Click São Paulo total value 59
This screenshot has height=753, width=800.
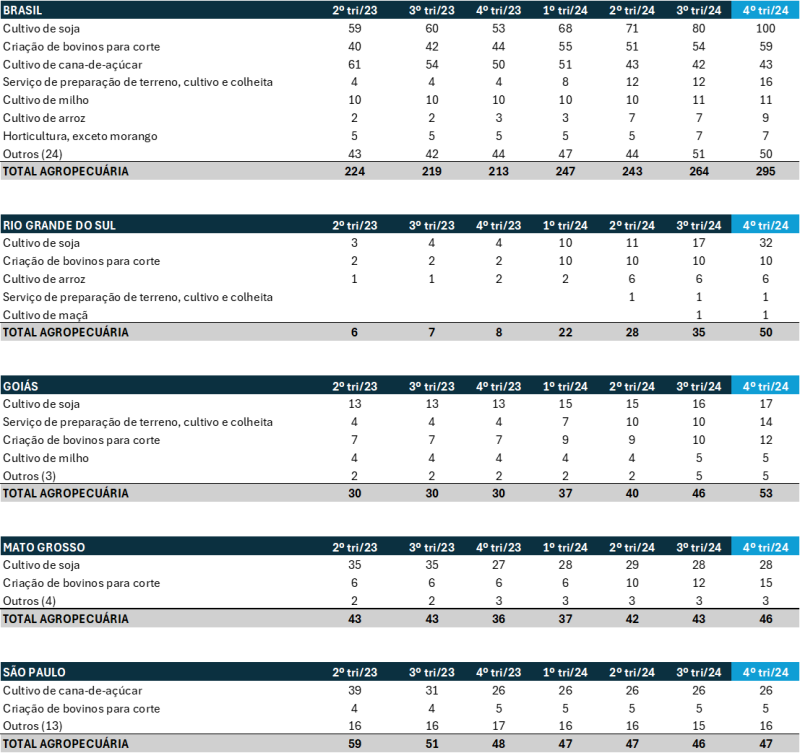(x=354, y=744)
